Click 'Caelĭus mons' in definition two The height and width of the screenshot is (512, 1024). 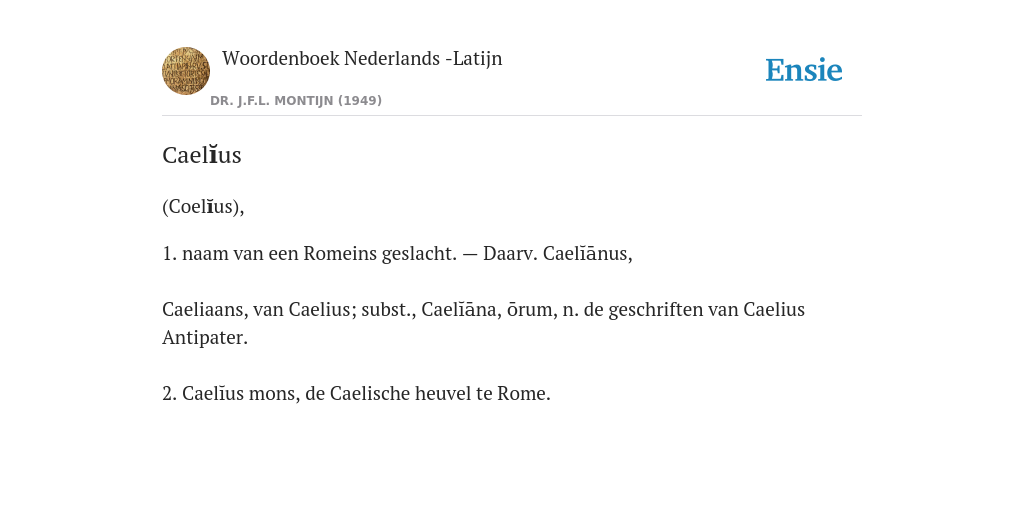click(240, 394)
